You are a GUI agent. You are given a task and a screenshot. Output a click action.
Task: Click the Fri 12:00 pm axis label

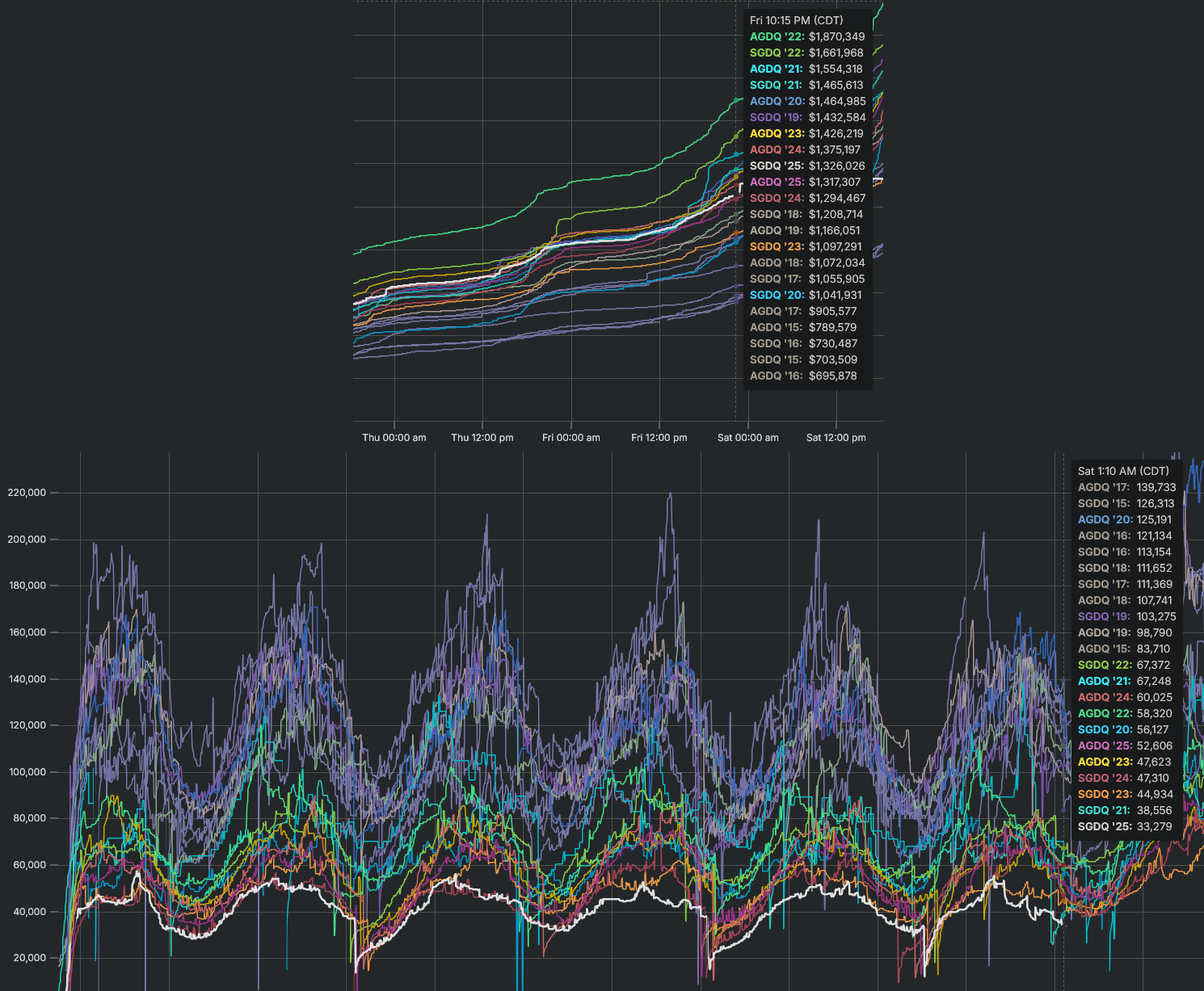click(x=659, y=438)
